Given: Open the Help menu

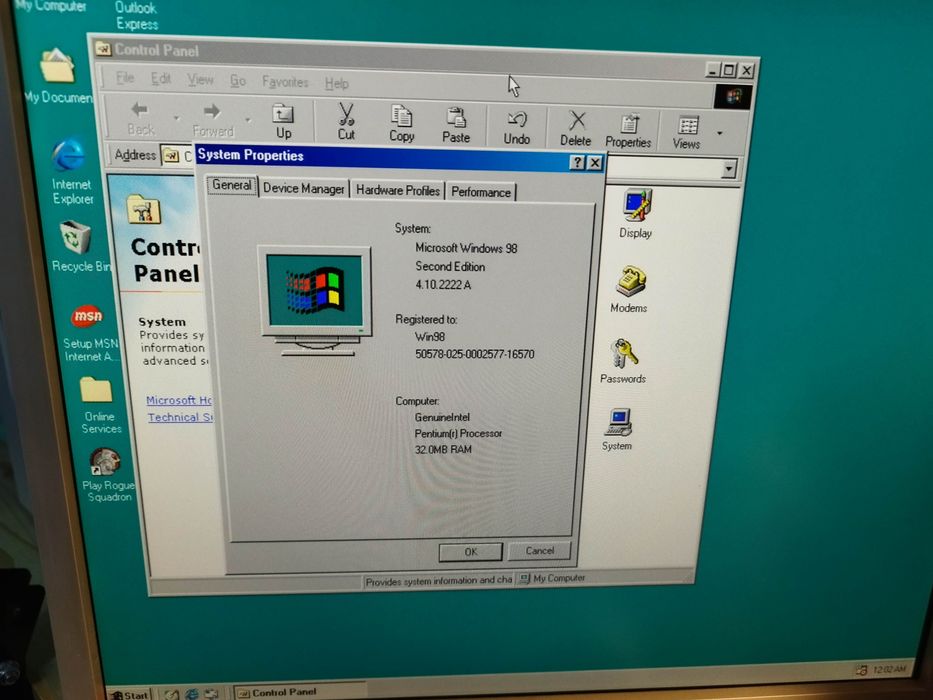Looking at the screenshot, I should coord(337,83).
